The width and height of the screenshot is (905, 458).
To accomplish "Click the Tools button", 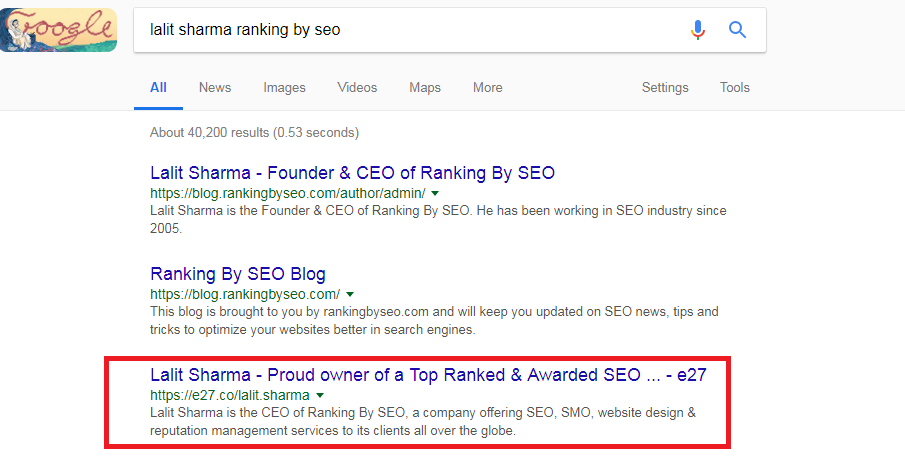I will [x=735, y=88].
